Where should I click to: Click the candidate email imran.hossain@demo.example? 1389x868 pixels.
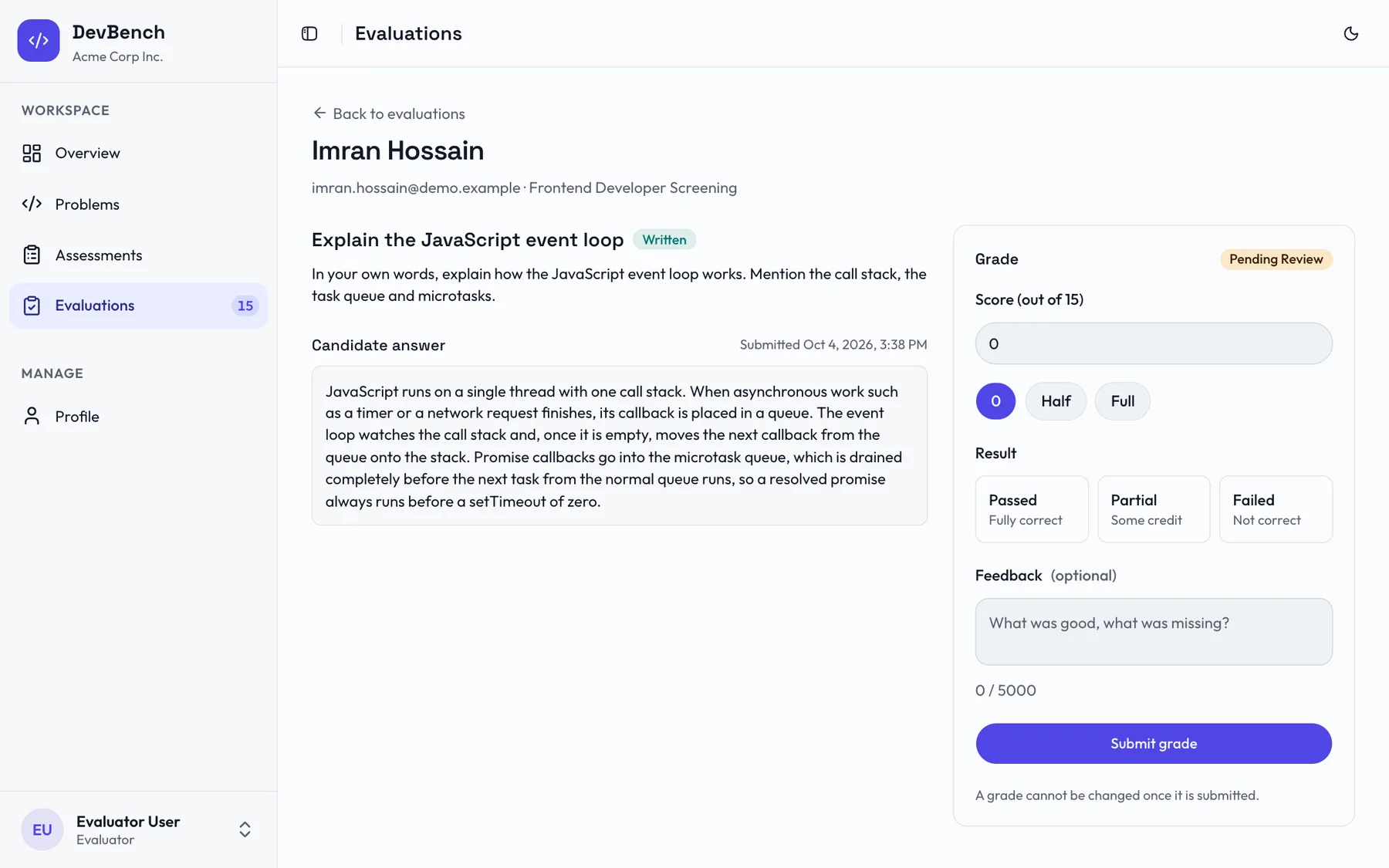click(x=416, y=187)
